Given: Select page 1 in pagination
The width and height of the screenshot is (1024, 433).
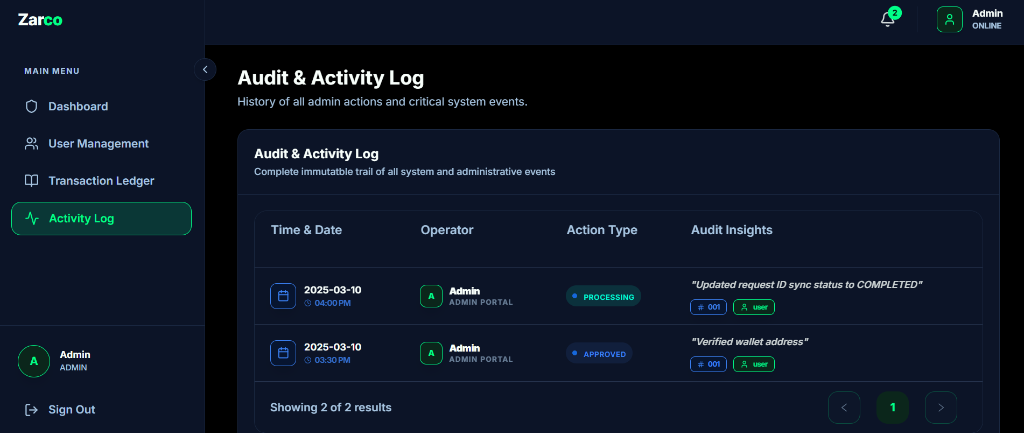Looking at the screenshot, I should pos(893,408).
